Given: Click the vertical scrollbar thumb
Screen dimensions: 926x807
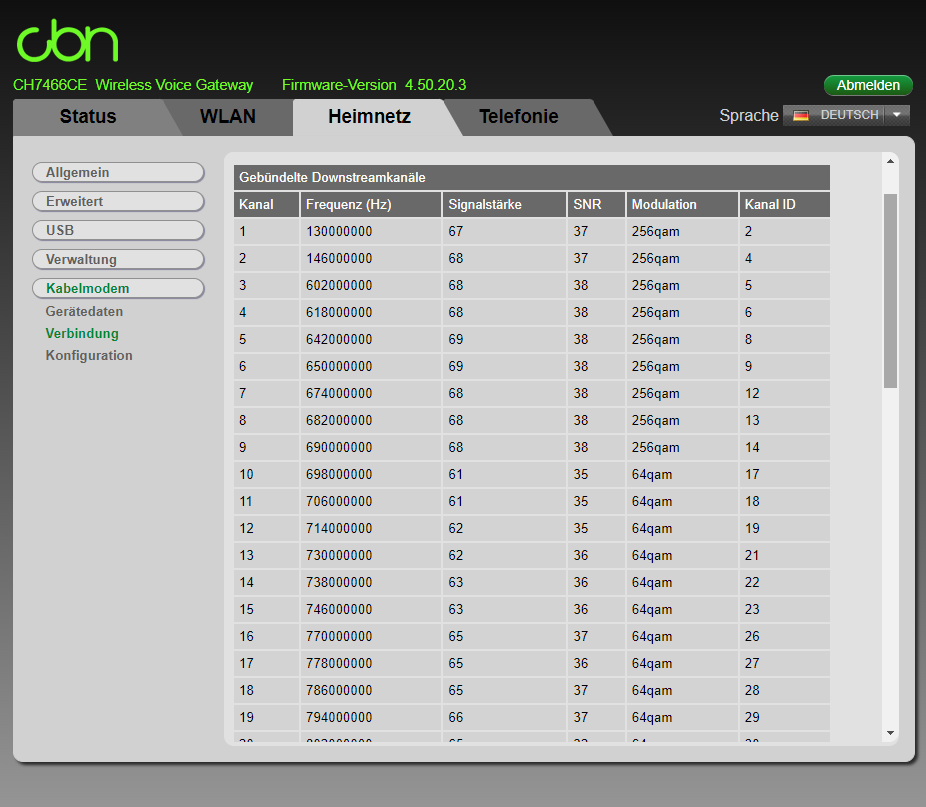Looking at the screenshot, I should tap(890, 291).
